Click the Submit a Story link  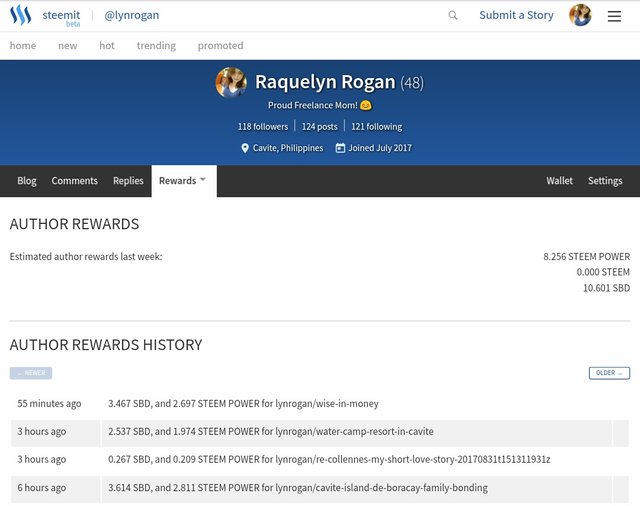point(516,15)
